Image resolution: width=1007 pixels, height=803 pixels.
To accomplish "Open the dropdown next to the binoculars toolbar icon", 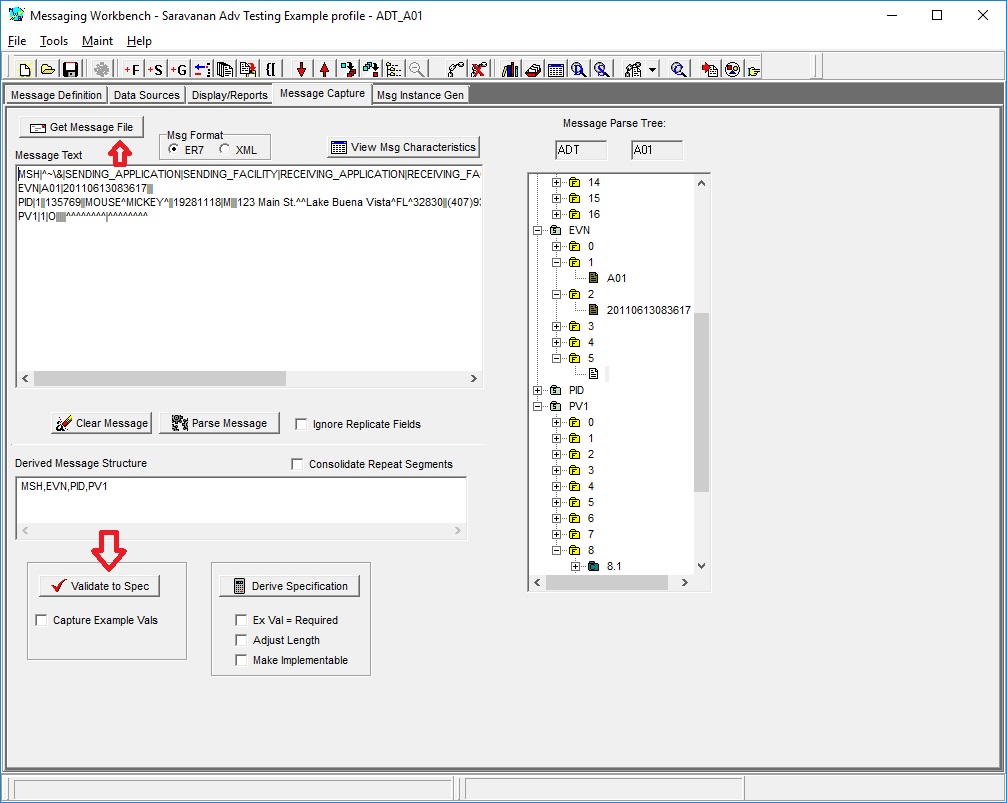I will 652,68.
